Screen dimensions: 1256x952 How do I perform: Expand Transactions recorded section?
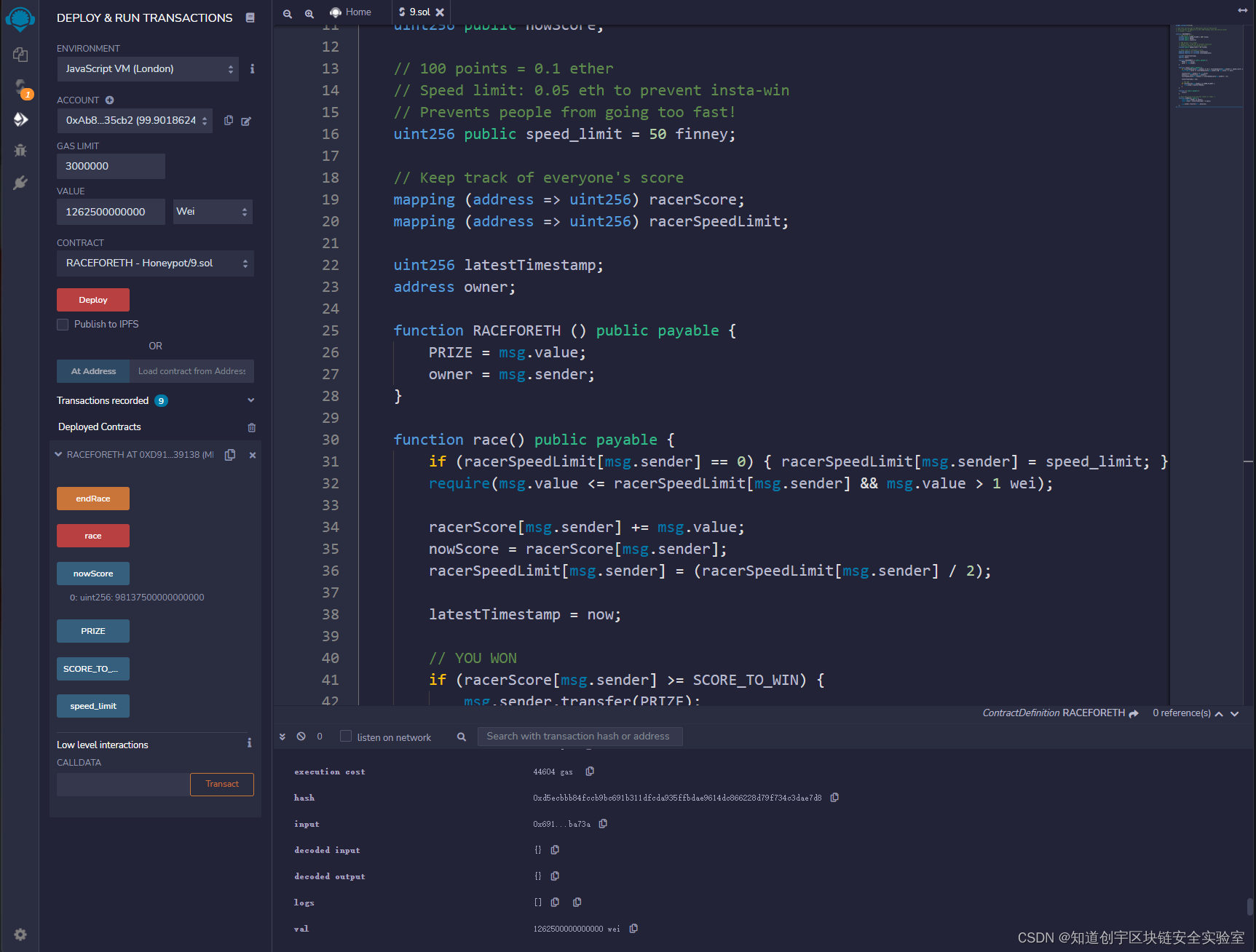coord(251,400)
